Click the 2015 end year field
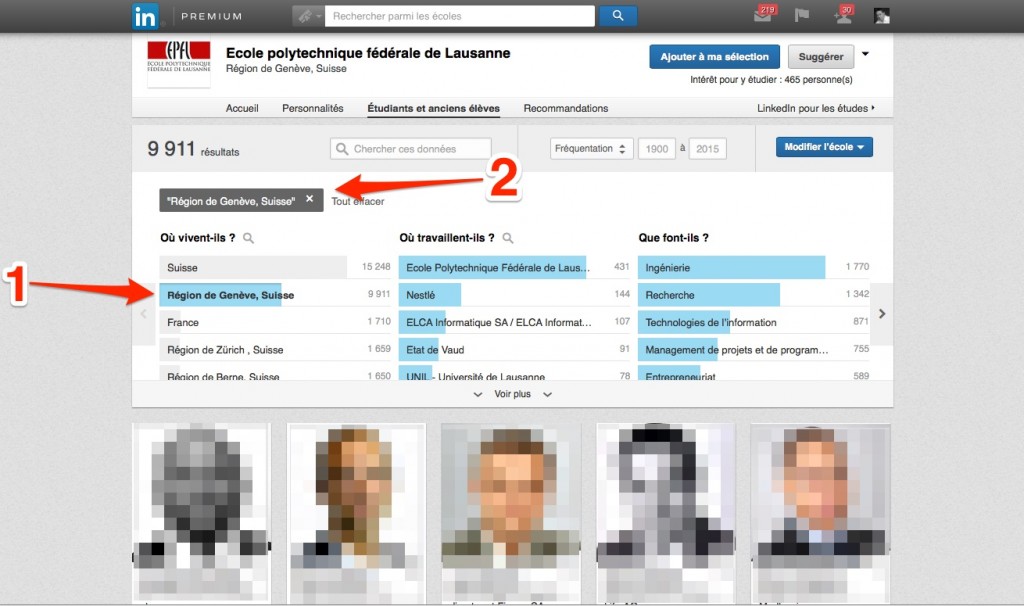 (707, 149)
